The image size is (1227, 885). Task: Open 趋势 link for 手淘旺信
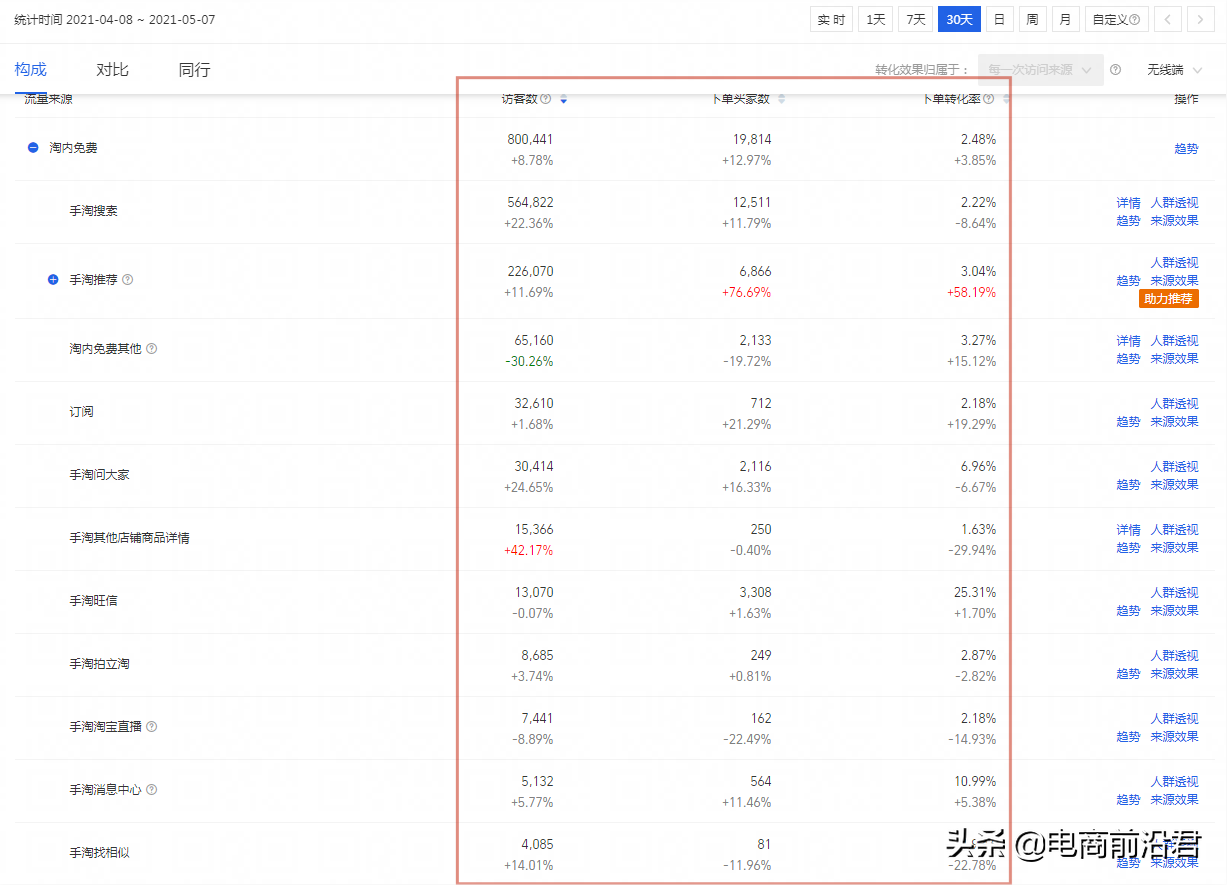click(x=1128, y=611)
